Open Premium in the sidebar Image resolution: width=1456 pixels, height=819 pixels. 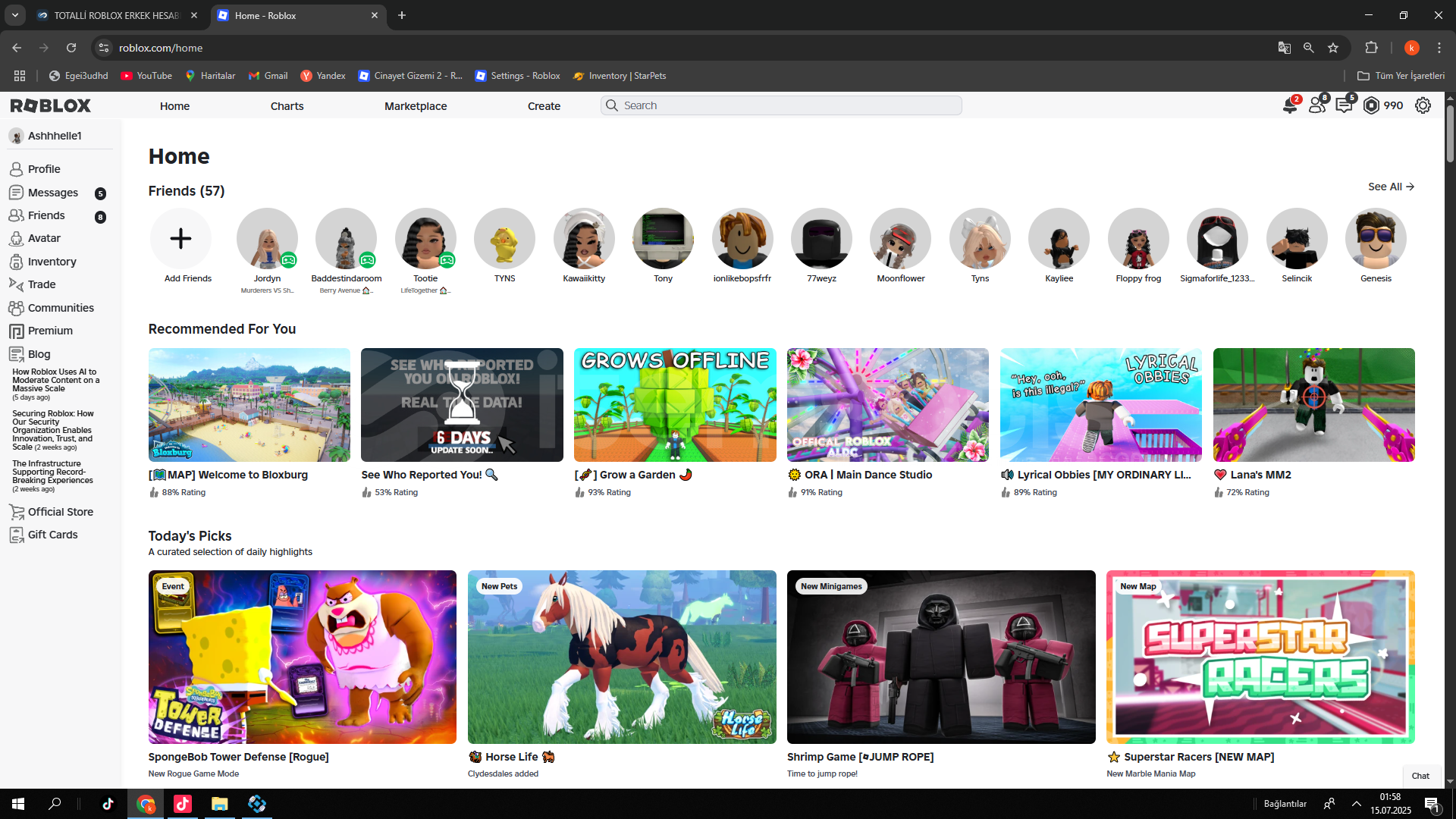pos(50,331)
